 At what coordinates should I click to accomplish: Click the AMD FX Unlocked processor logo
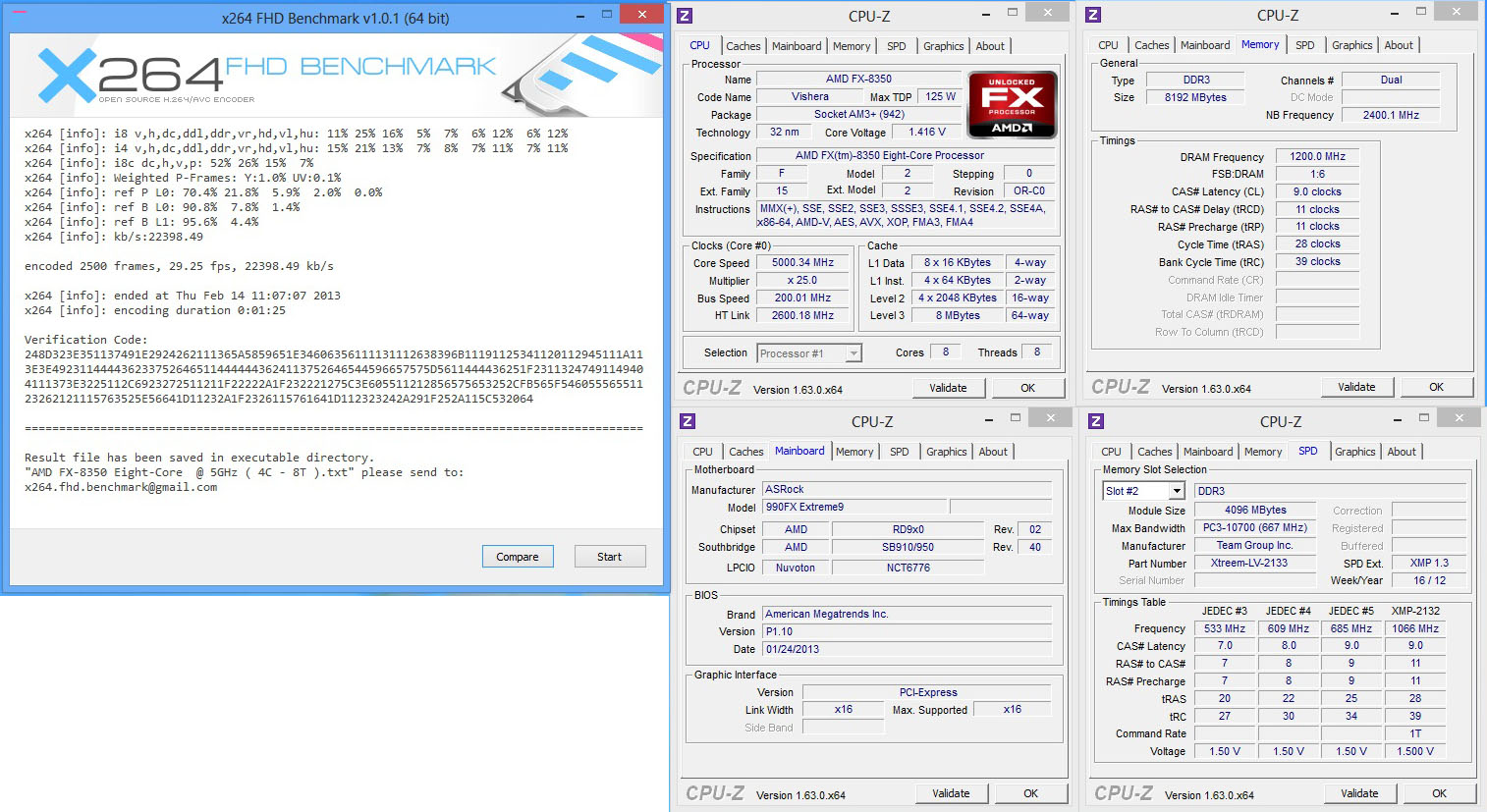(1012, 103)
